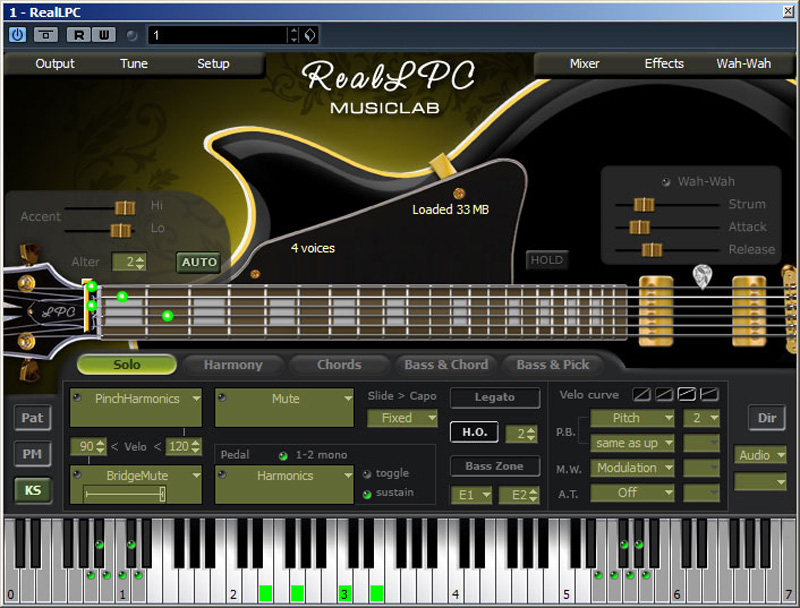Click the Legato button
The width and height of the screenshot is (800, 608).
point(495,397)
